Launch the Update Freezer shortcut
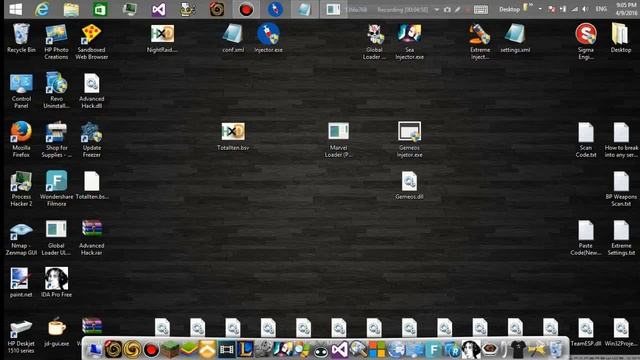Screen dimensions: 640x360 point(91,140)
